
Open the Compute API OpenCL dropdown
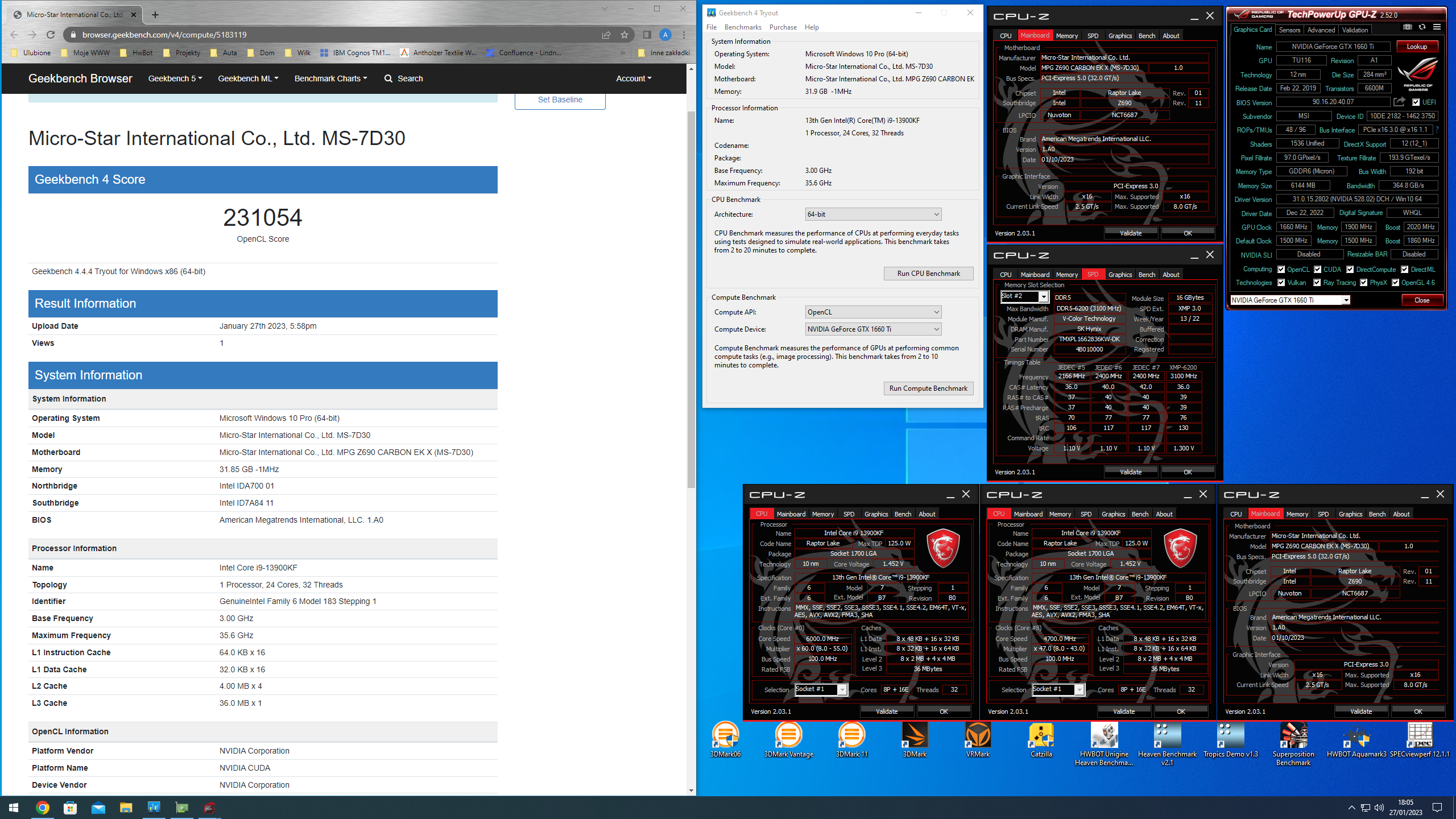[x=873, y=312]
